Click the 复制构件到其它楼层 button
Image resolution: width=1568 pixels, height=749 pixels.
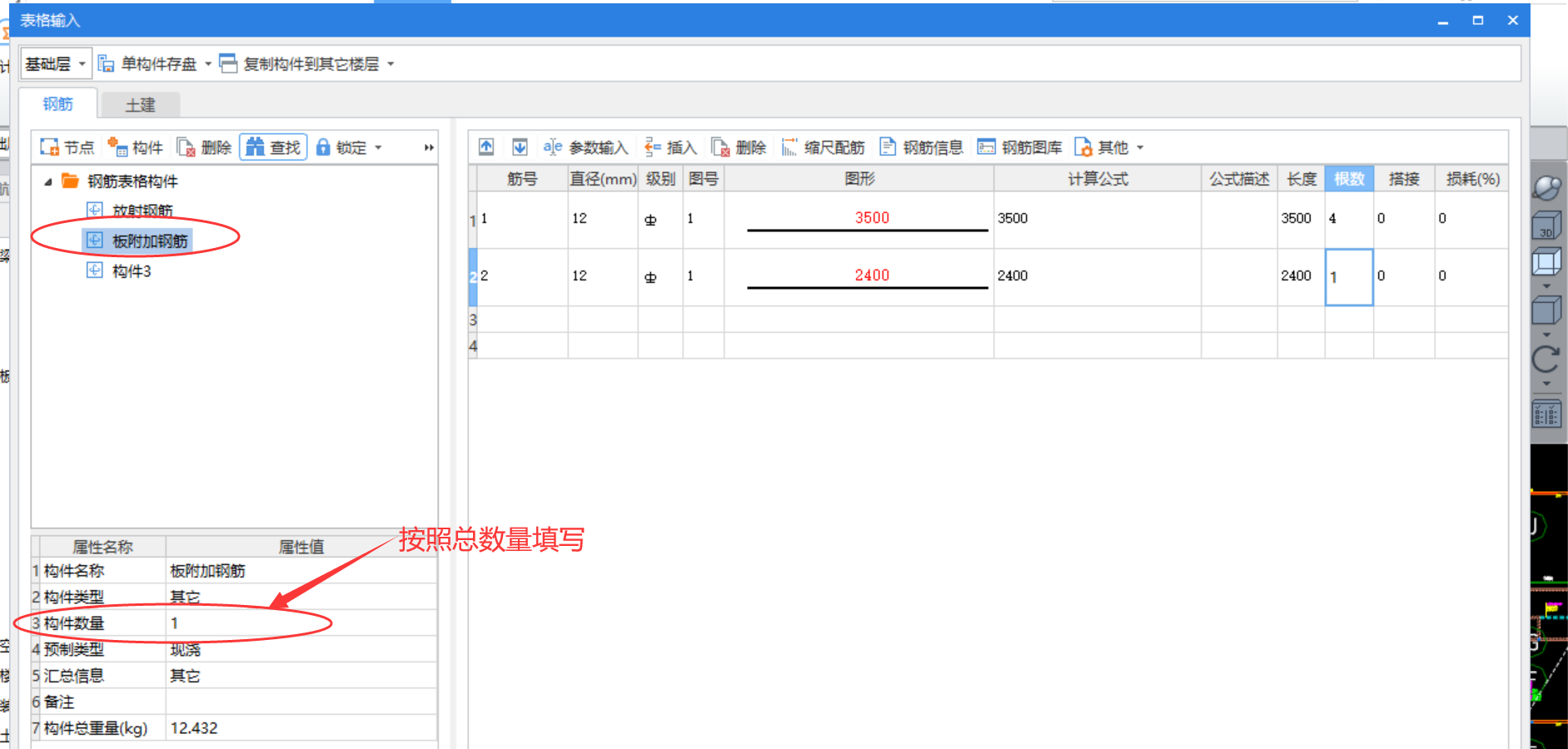pos(299,64)
